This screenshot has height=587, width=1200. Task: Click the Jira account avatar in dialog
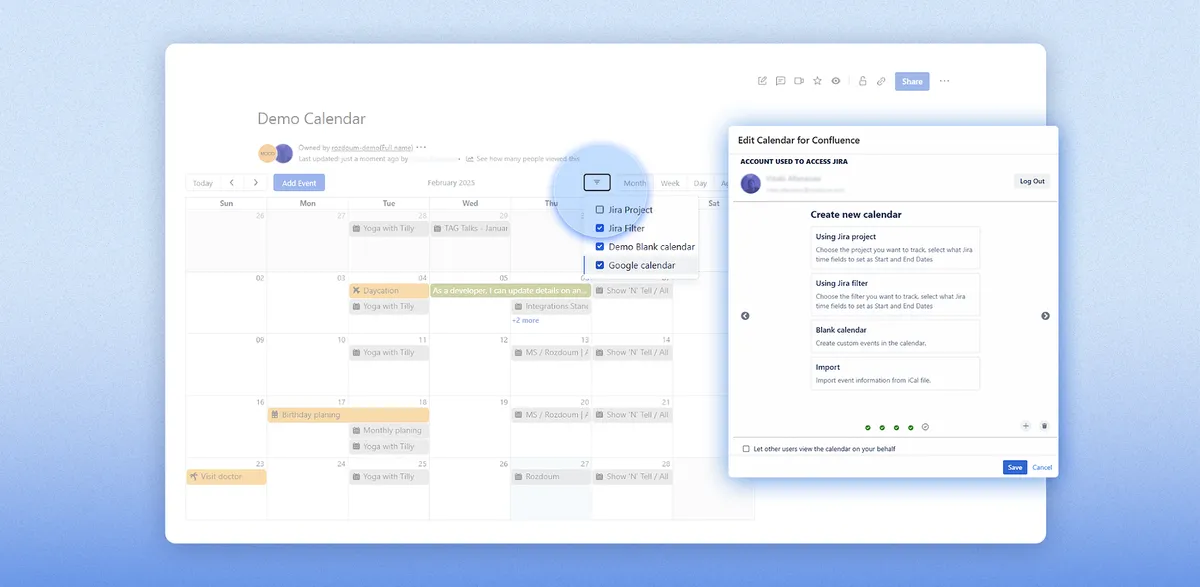click(750, 183)
